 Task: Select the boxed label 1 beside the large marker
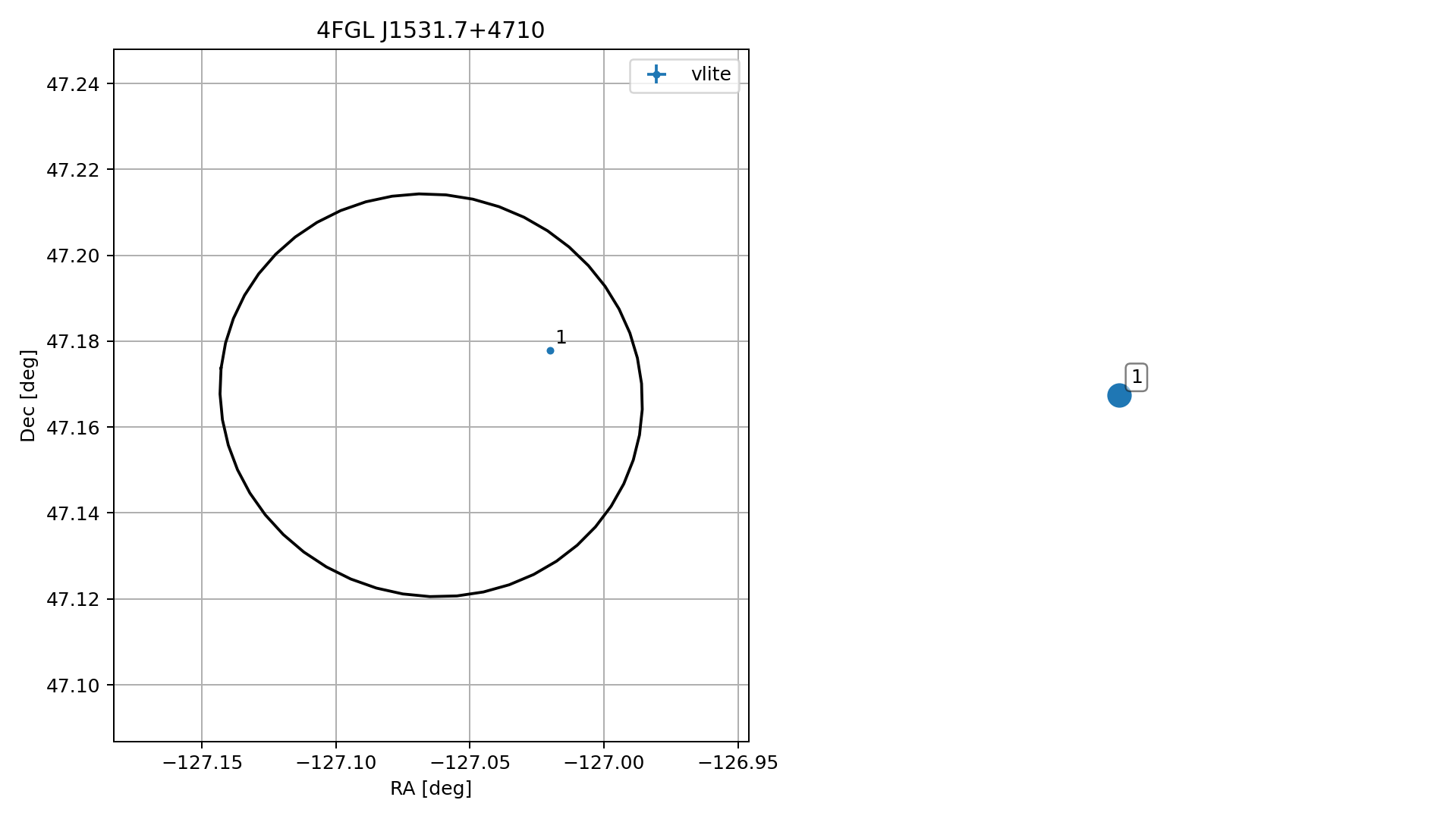click(1136, 377)
